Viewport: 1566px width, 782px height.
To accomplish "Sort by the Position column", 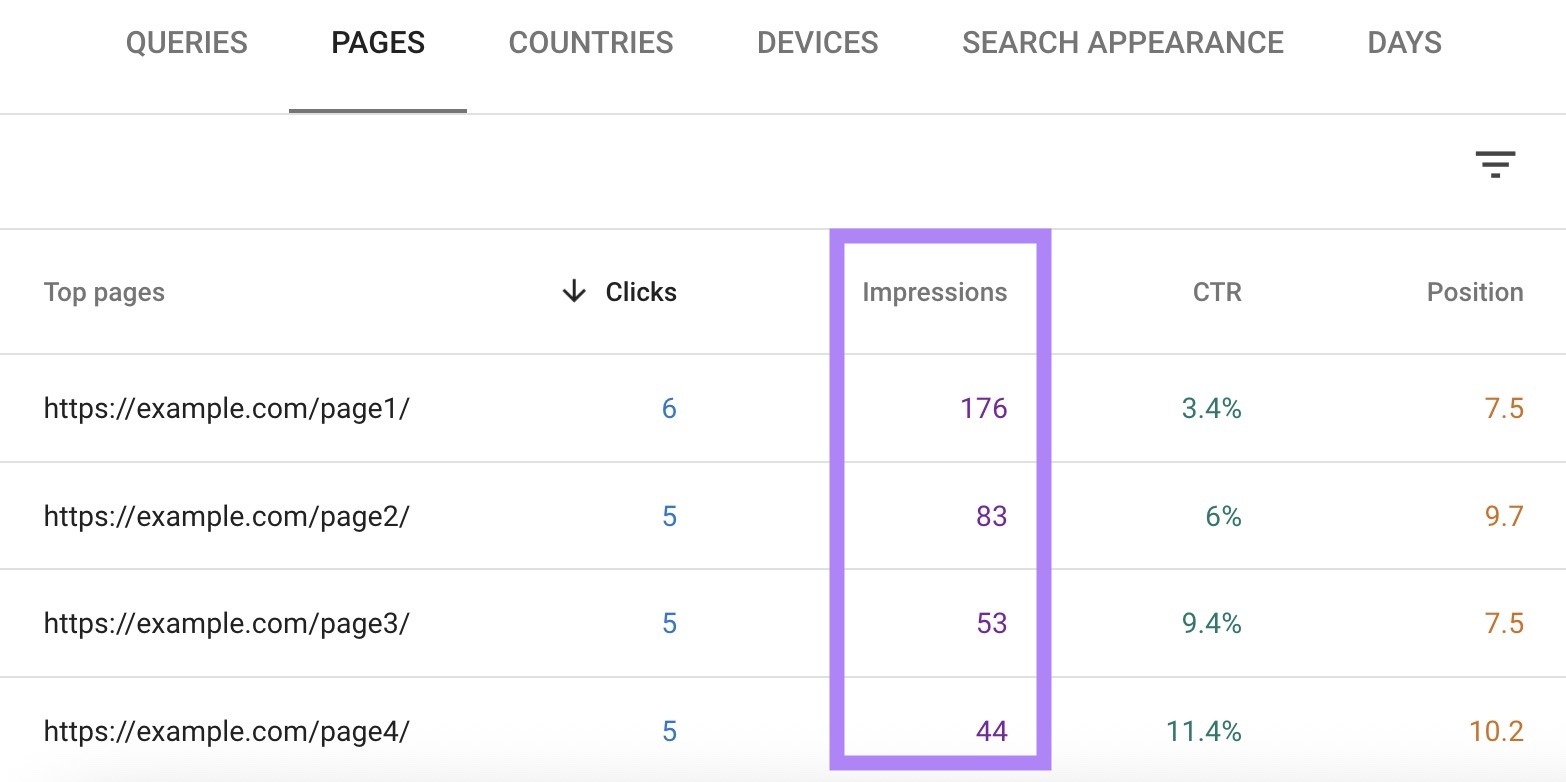I will pos(1475,292).
